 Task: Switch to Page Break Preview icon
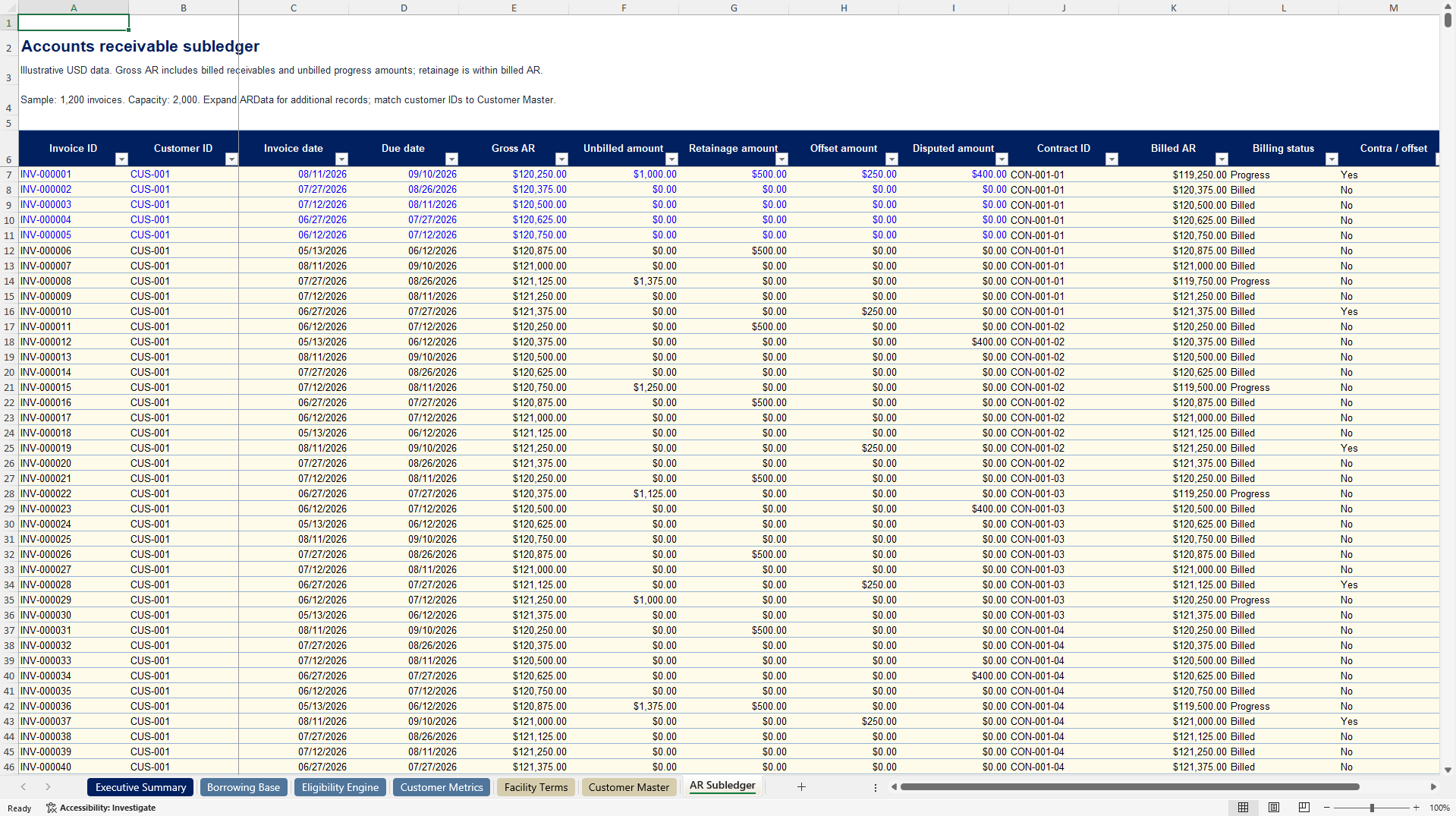[x=1304, y=808]
